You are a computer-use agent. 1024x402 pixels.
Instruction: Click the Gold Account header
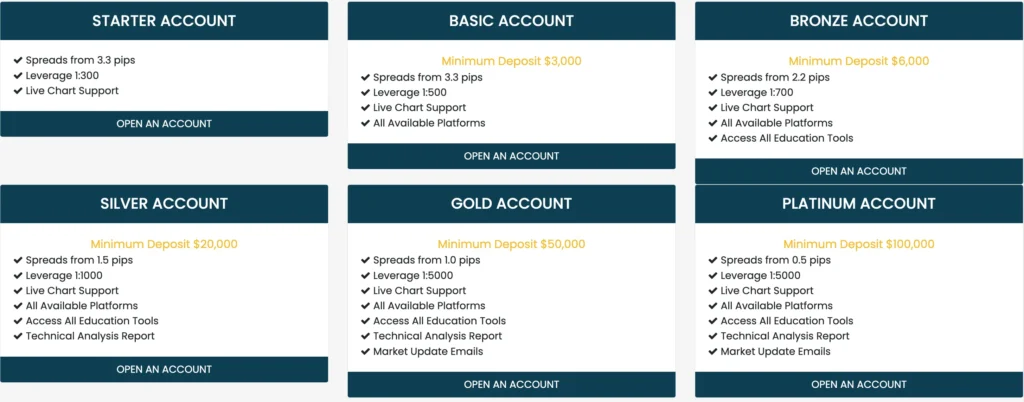click(511, 204)
